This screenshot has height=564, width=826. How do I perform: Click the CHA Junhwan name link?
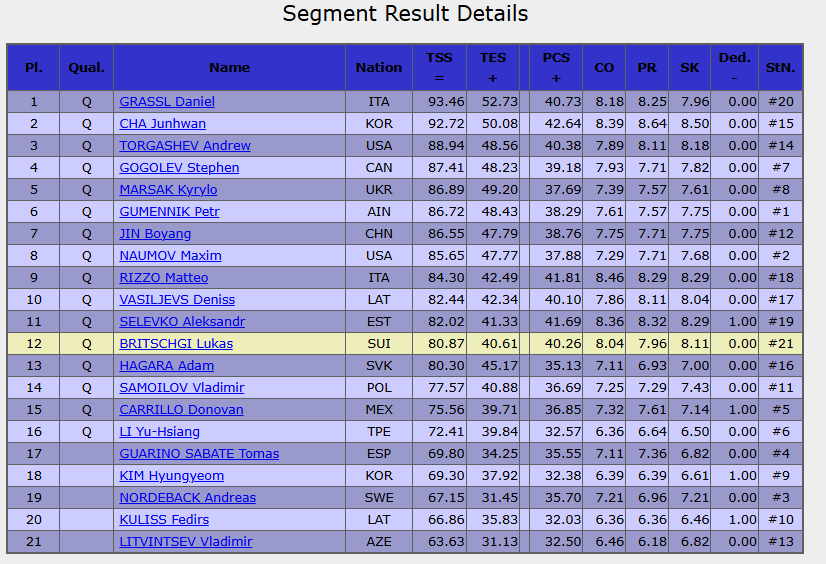(x=162, y=124)
